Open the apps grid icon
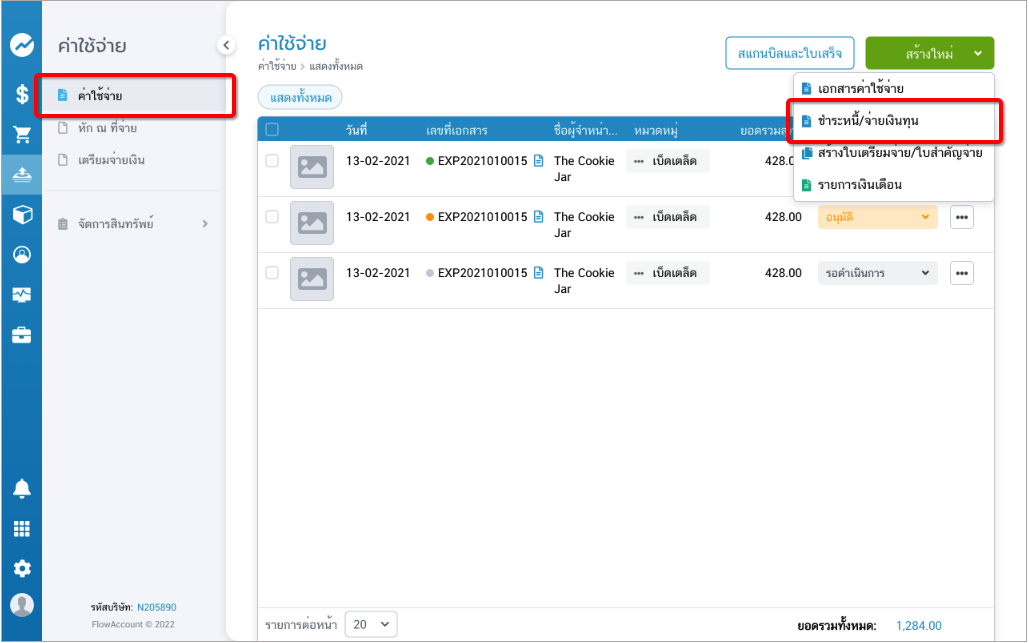Viewport: 1029px width, 643px height. 21,529
